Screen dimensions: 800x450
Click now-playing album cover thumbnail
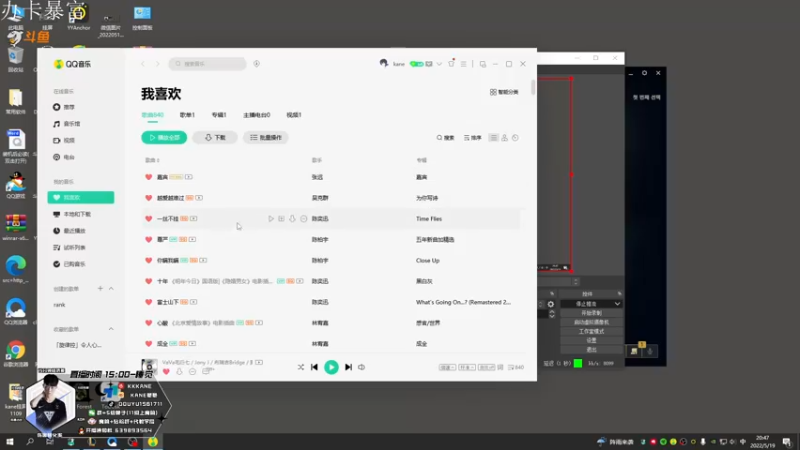click(149, 367)
